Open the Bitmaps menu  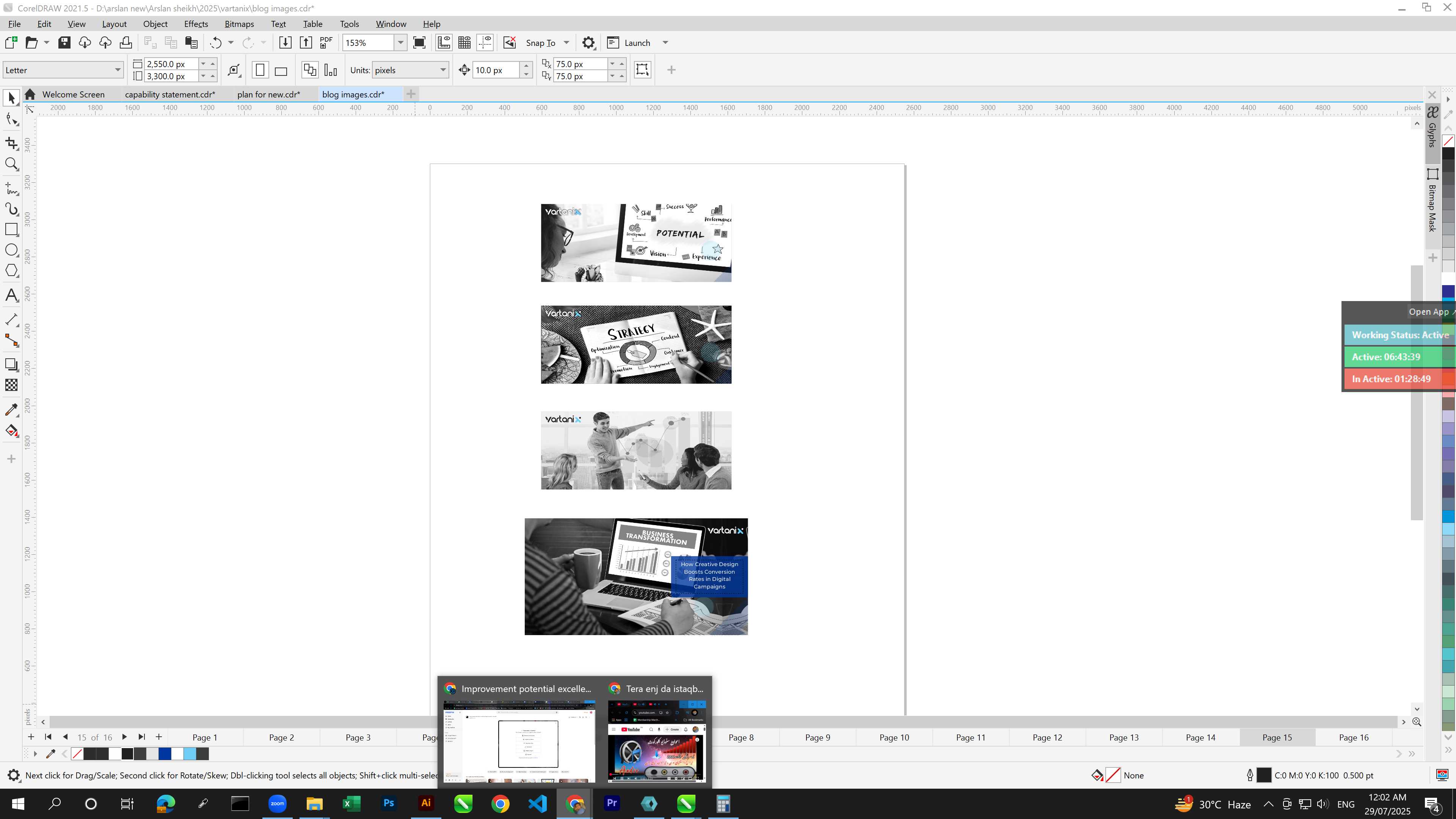click(x=239, y=24)
